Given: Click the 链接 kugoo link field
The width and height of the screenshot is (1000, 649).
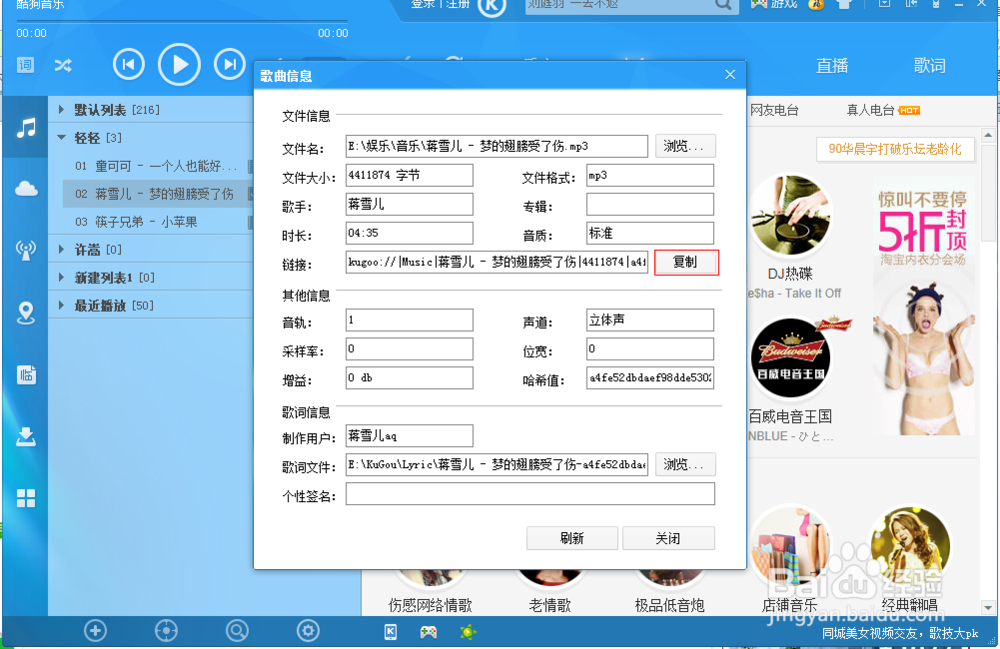Looking at the screenshot, I should tap(497, 262).
